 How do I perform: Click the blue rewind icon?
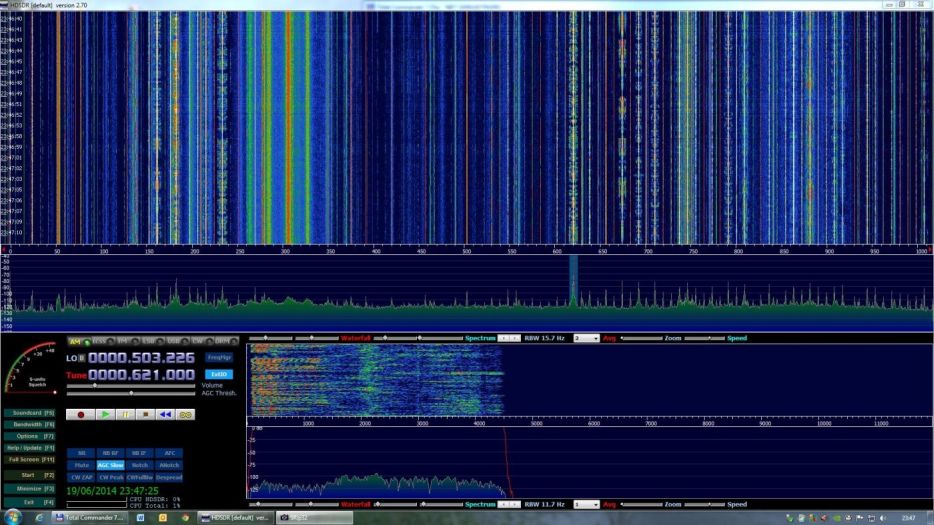166,414
